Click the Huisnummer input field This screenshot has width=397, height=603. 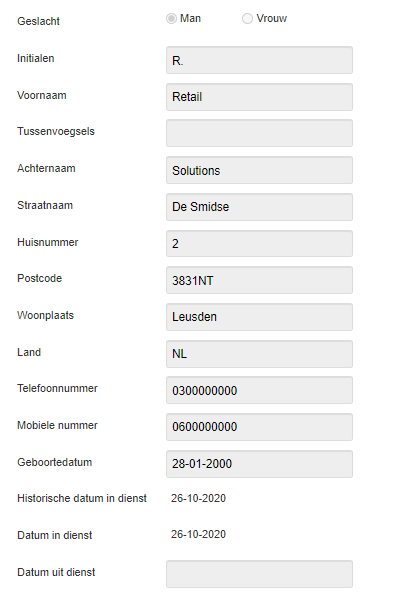click(259, 243)
